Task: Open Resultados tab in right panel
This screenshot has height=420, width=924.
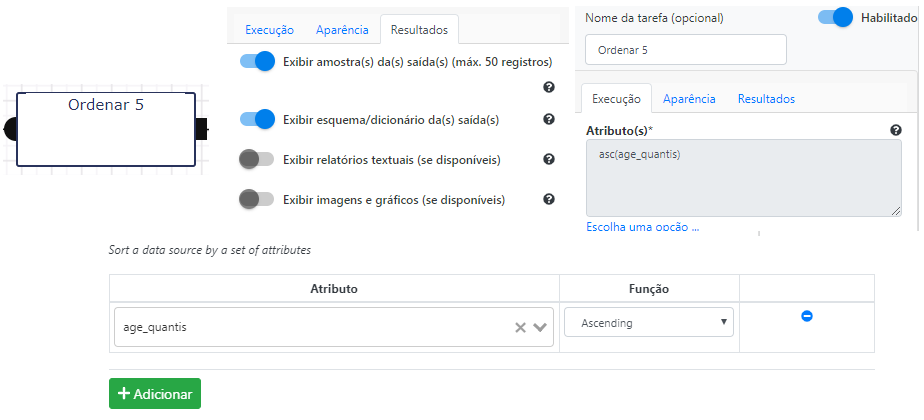Action: (x=766, y=98)
